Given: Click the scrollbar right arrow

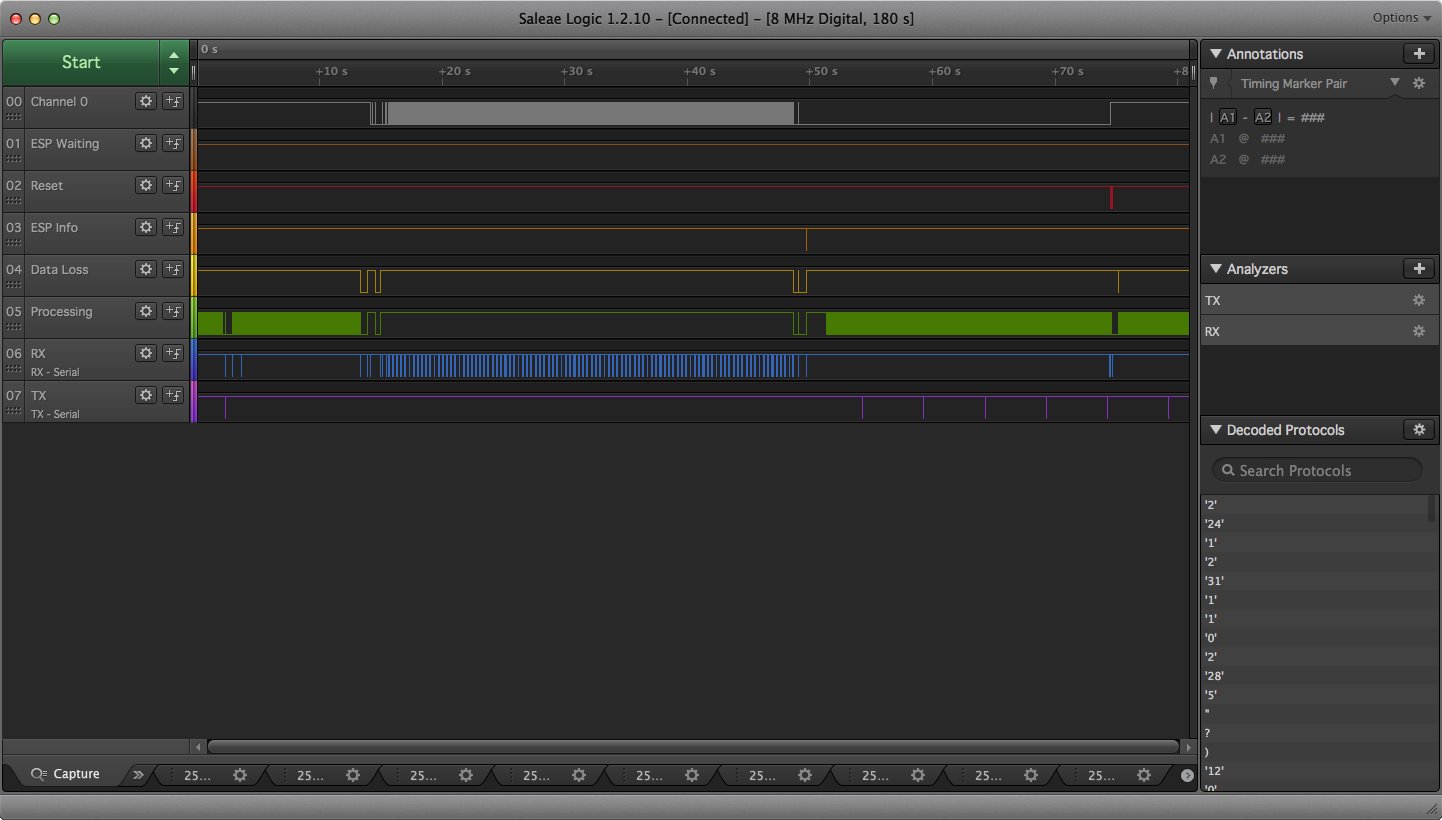Looking at the screenshot, I should [x=1188, y=747].
